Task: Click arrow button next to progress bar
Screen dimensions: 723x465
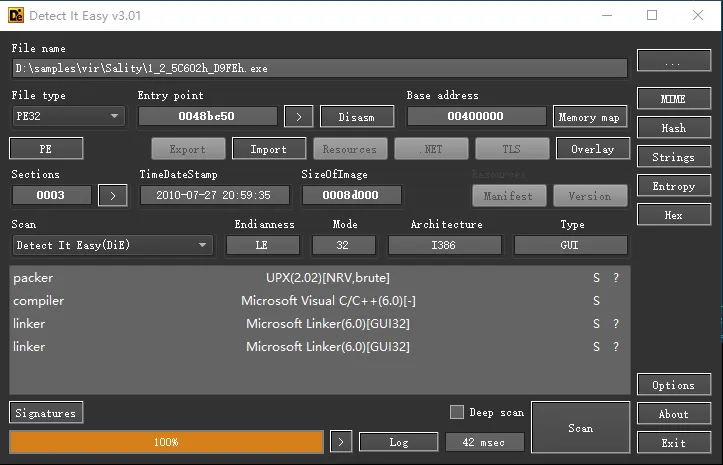Action: 341,442
